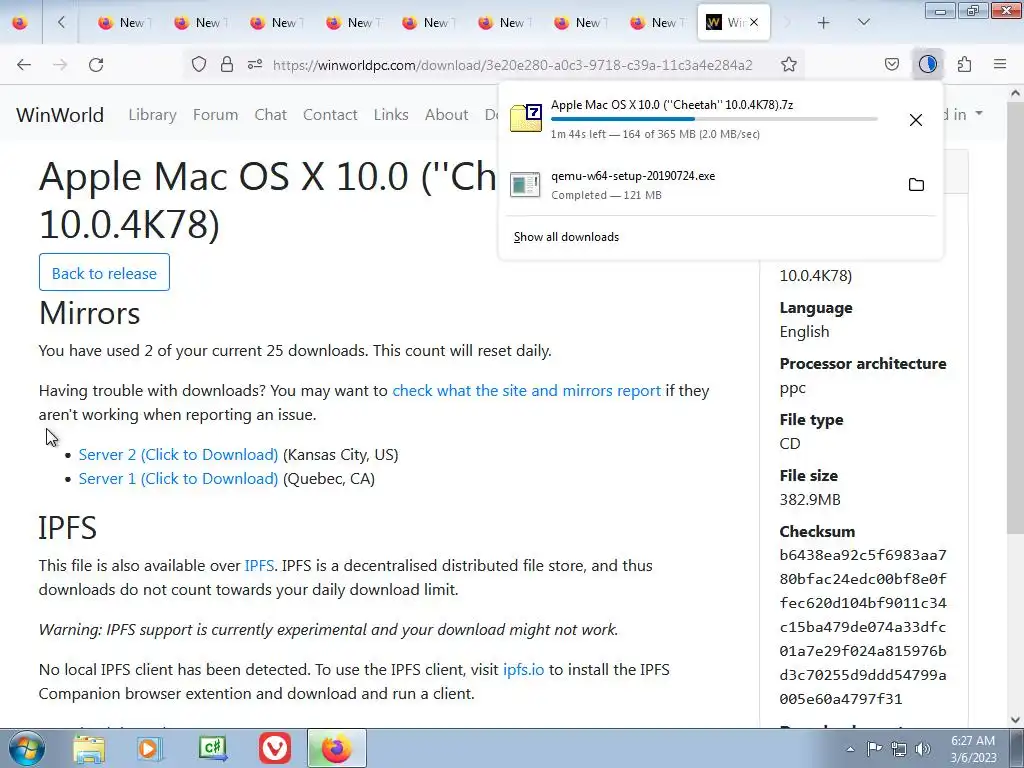Click the Back to release button
Screen dimensions: 1024x768
[x=104, y=272]
